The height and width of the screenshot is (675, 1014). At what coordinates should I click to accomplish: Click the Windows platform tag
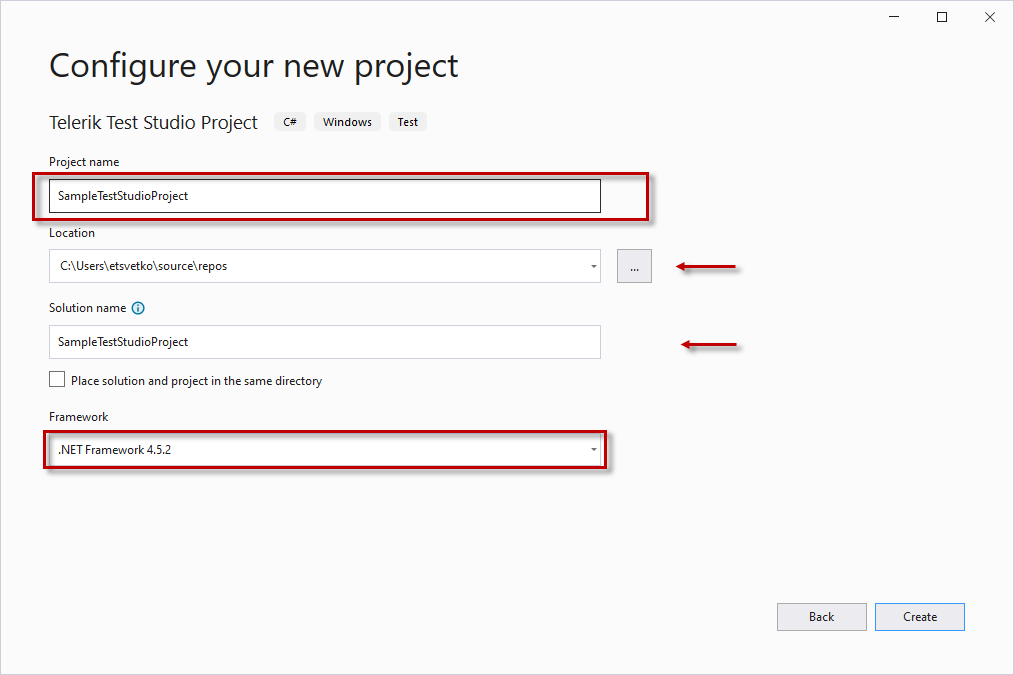click(x=347, y=122)
